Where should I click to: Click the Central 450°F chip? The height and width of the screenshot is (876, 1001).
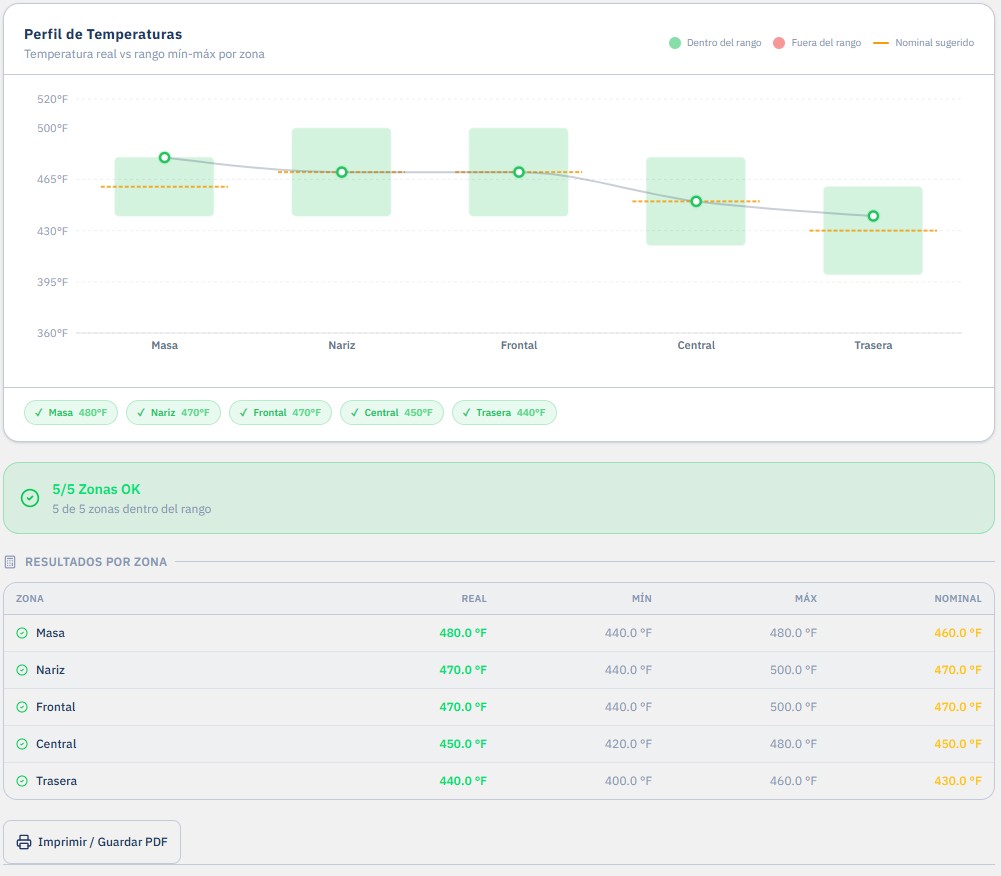(x=392, y=412)
